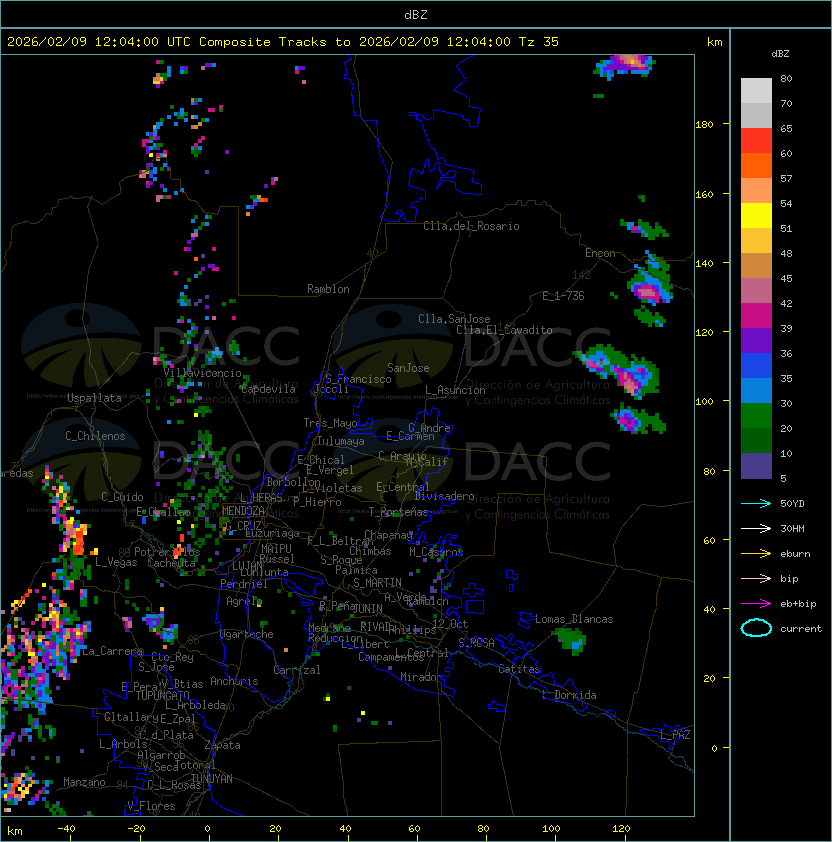Click the 'Manzano' map label
The width and height of the screenshot is (832, 842).
coord(84,782)
